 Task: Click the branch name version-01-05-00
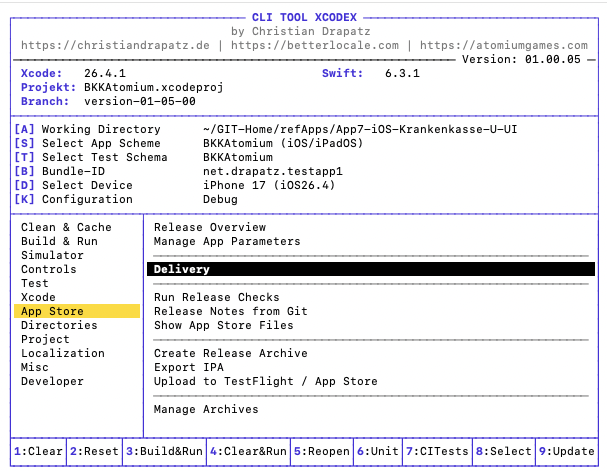[140, 101]
